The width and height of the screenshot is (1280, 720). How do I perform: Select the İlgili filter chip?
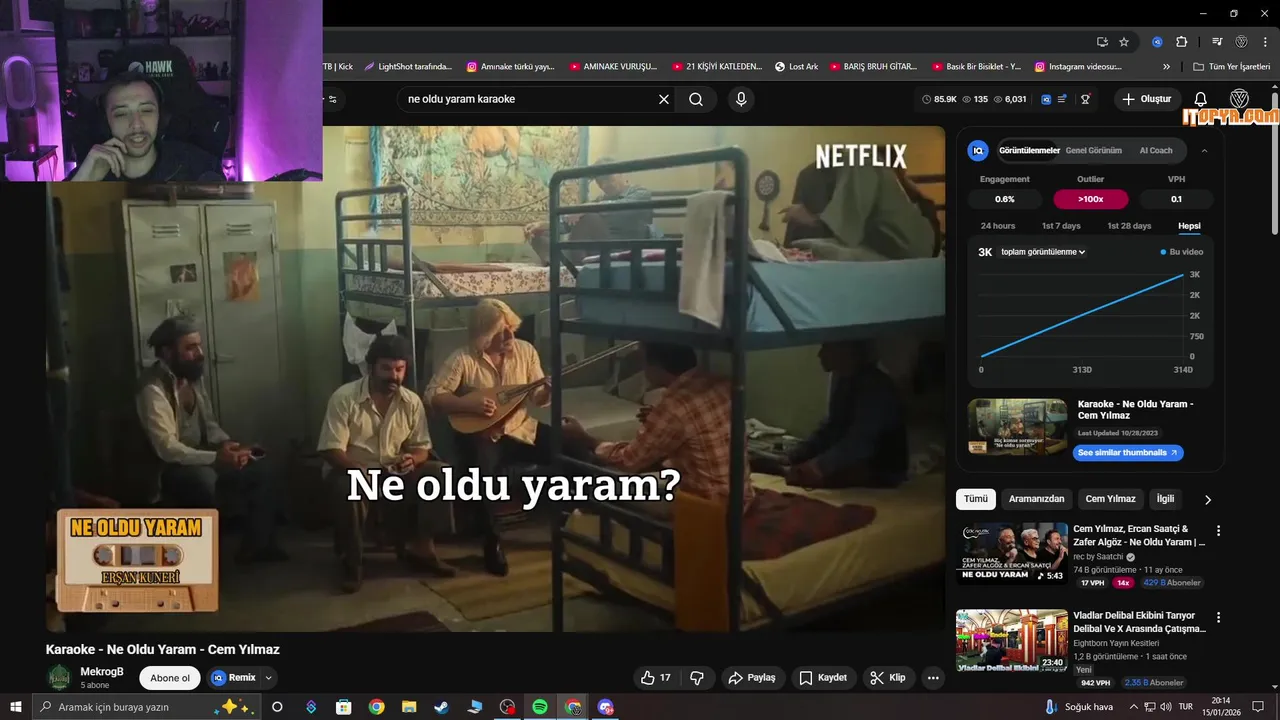pos(1165,499)
